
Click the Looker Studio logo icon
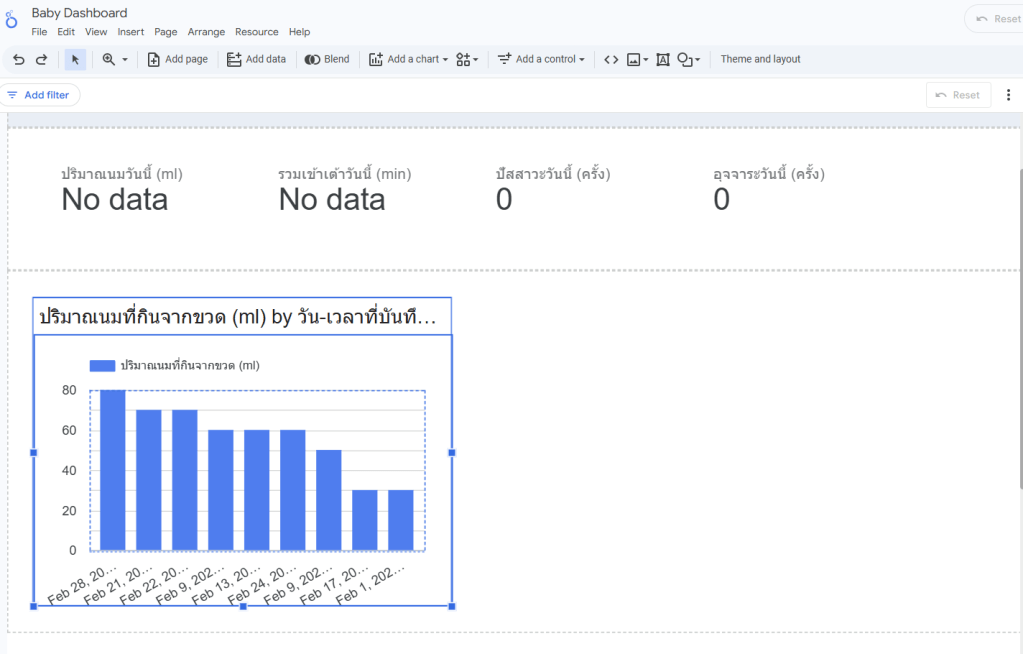click(12, 21)
